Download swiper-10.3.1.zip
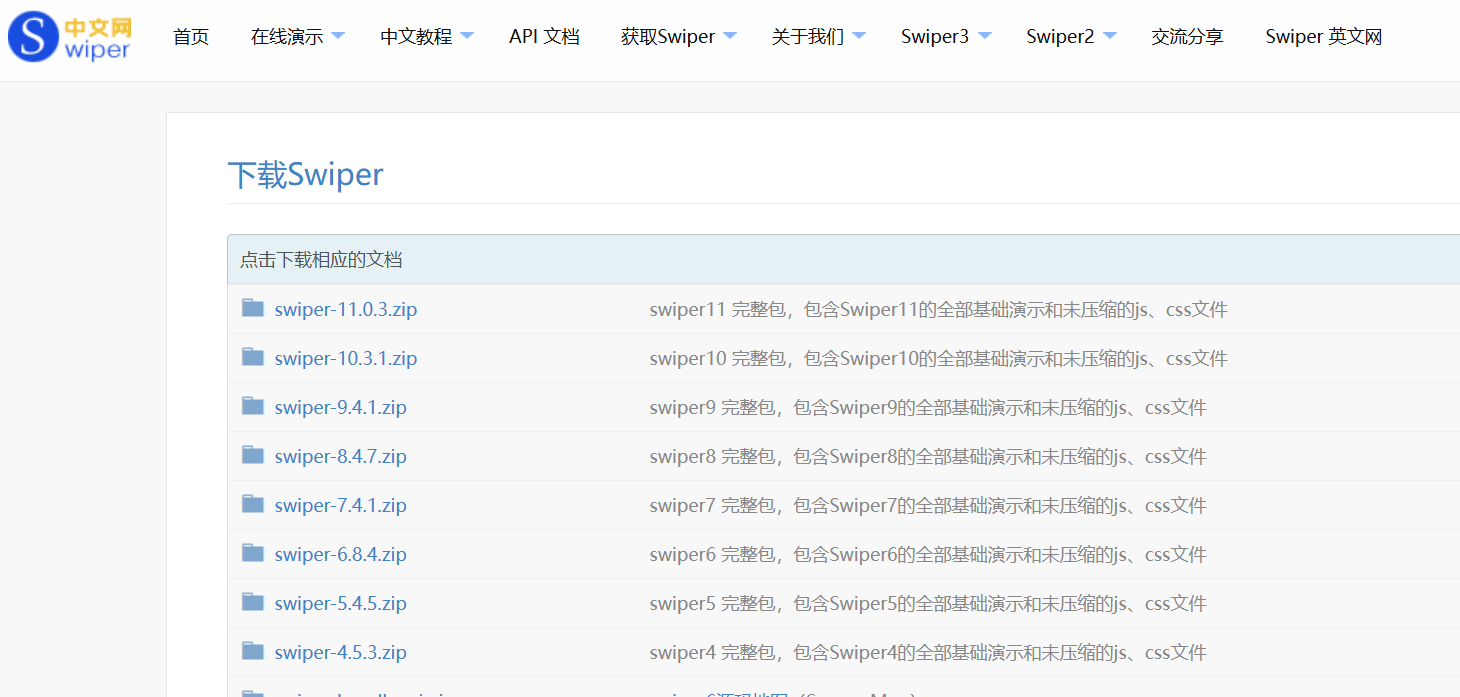Viewport: 1460px width, 697px height. (x=346, y=358)
